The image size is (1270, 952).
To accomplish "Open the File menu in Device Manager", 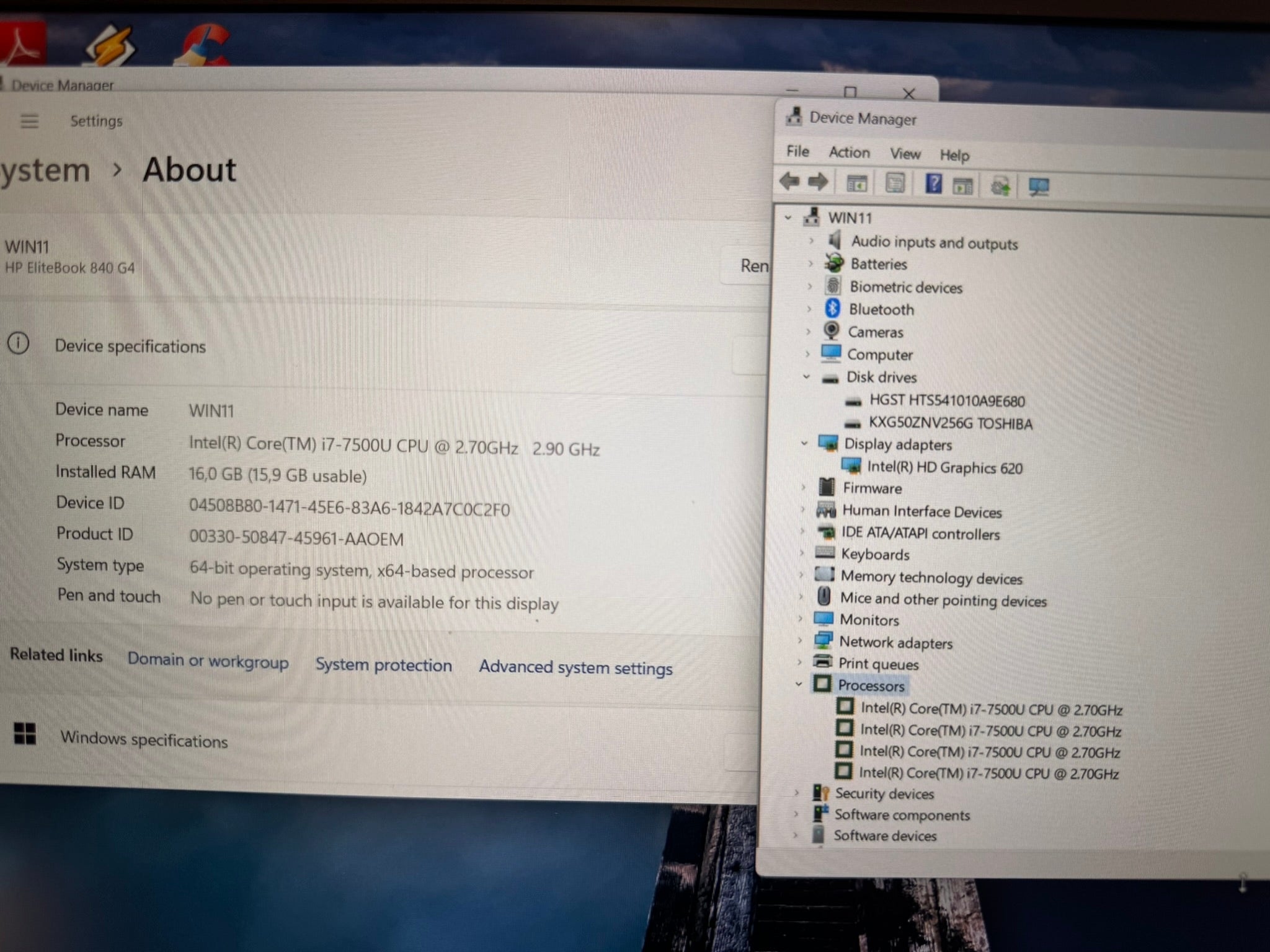I will [x=797, y=151].
